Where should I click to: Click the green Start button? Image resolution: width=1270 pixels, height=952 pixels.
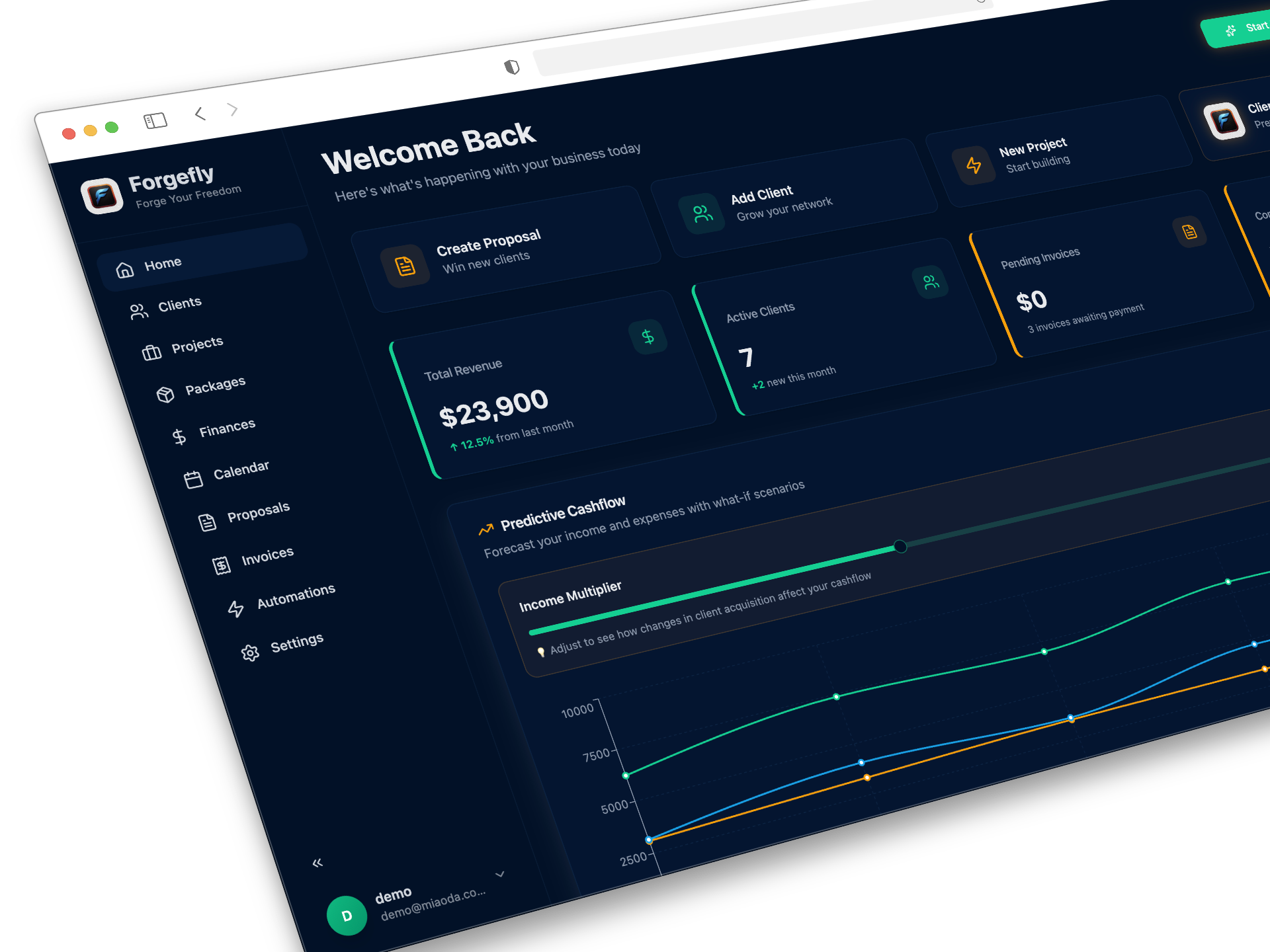[1237, 29]
